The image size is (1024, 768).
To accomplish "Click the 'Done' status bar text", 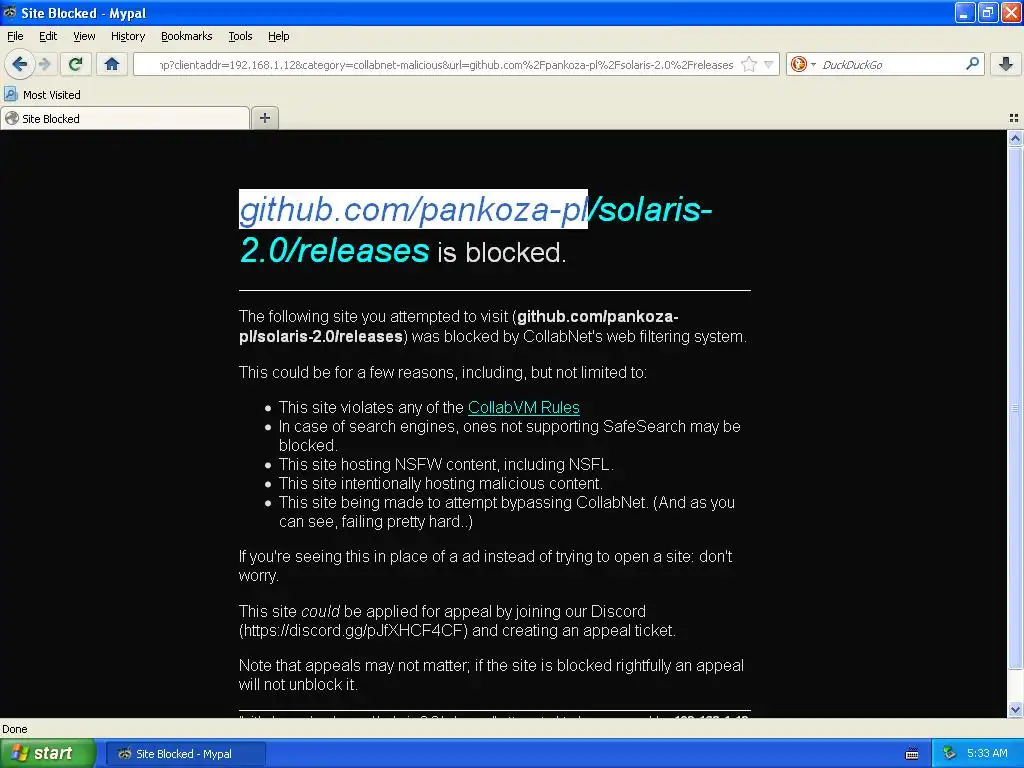I will click(x=14, y=729).
